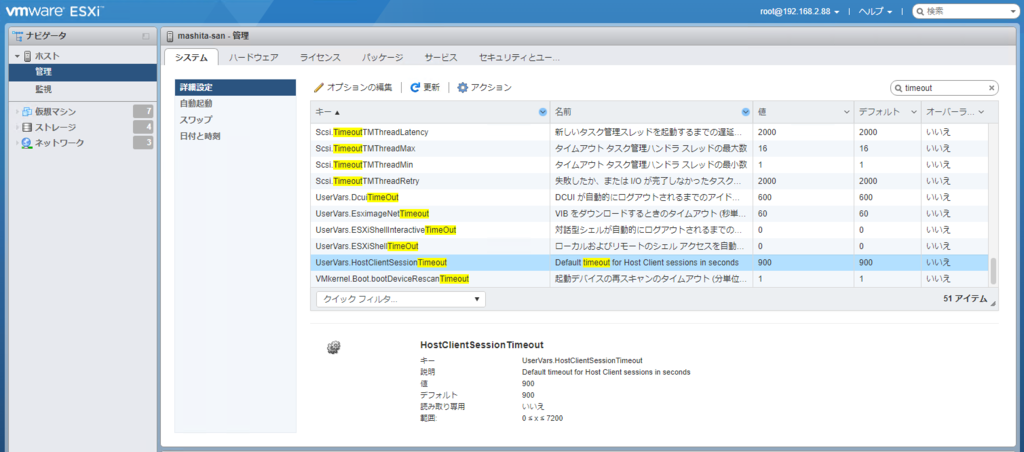Select 自動起動 in the system menu
This screenshot has height=452, width=1024.
[236, 104]
